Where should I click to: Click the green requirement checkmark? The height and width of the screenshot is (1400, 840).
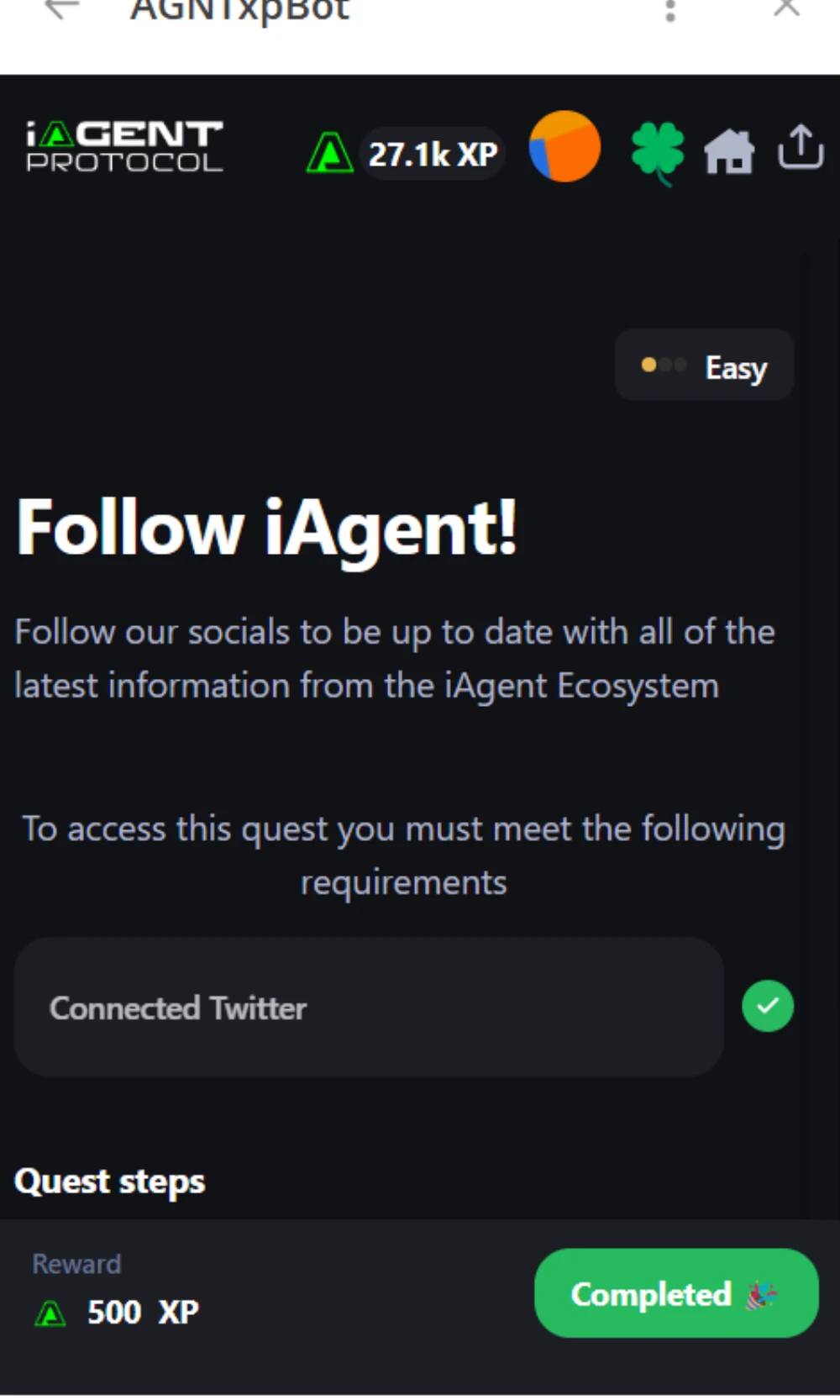pyautogui.click(x=768, y=1006)
